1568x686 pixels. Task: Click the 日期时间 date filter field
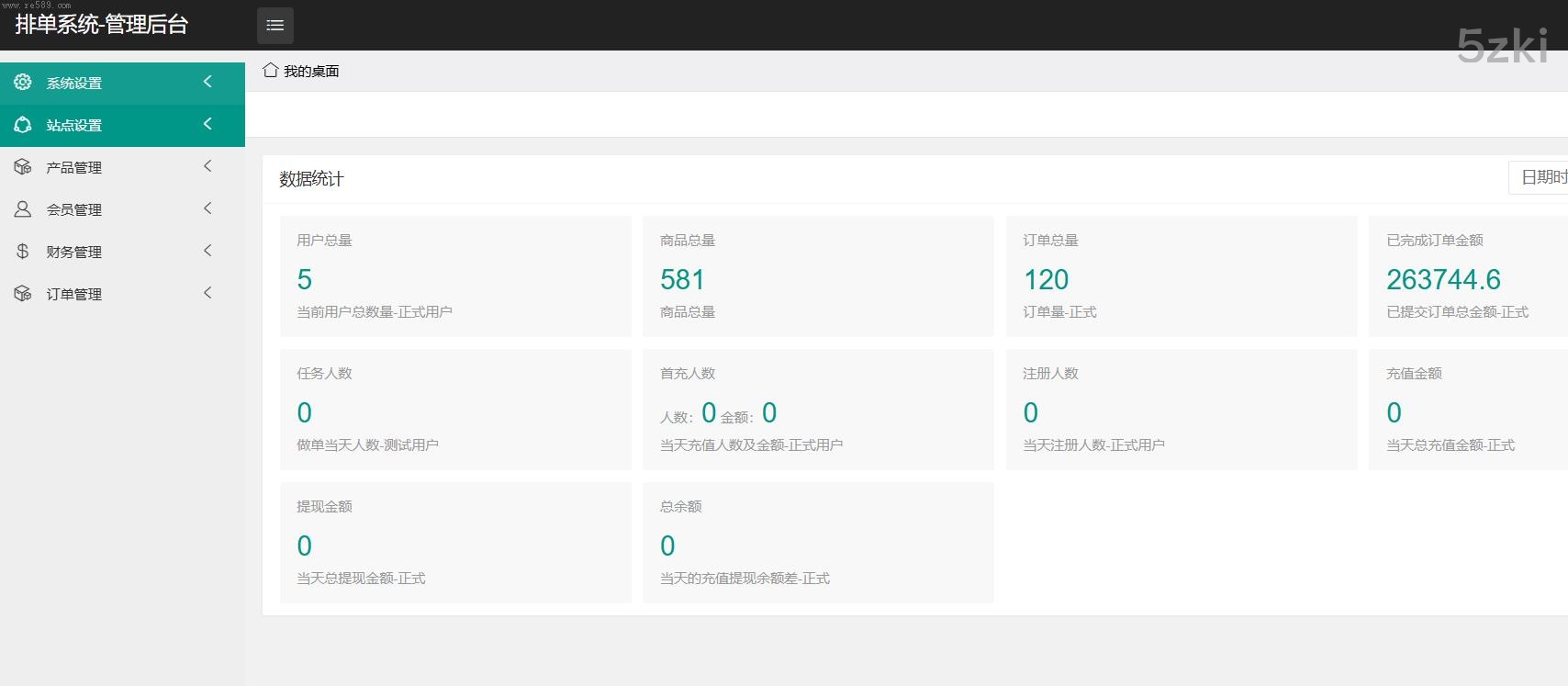[x=1540, y=177]
